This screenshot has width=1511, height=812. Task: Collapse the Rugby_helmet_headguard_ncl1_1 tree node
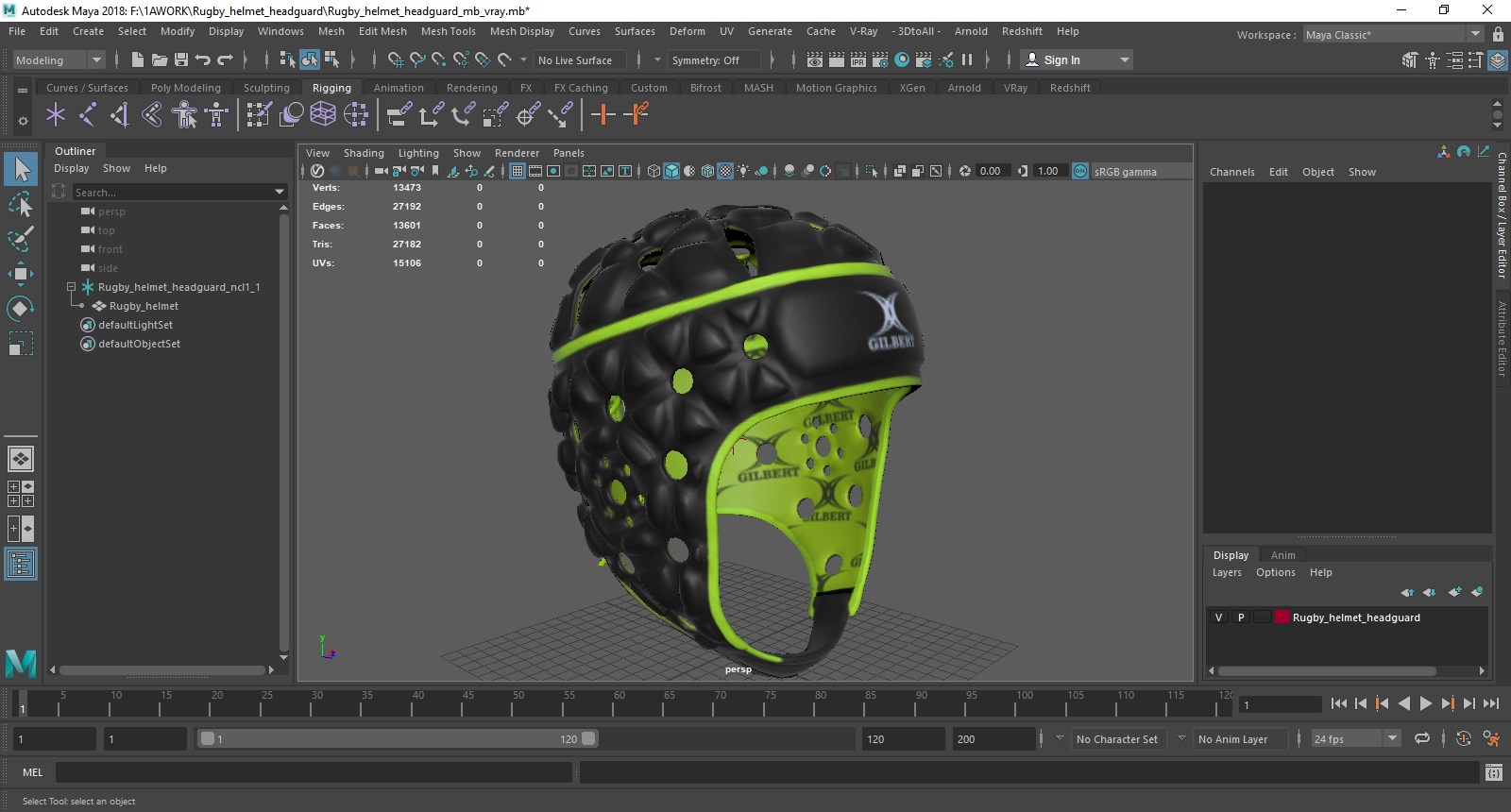71,287
